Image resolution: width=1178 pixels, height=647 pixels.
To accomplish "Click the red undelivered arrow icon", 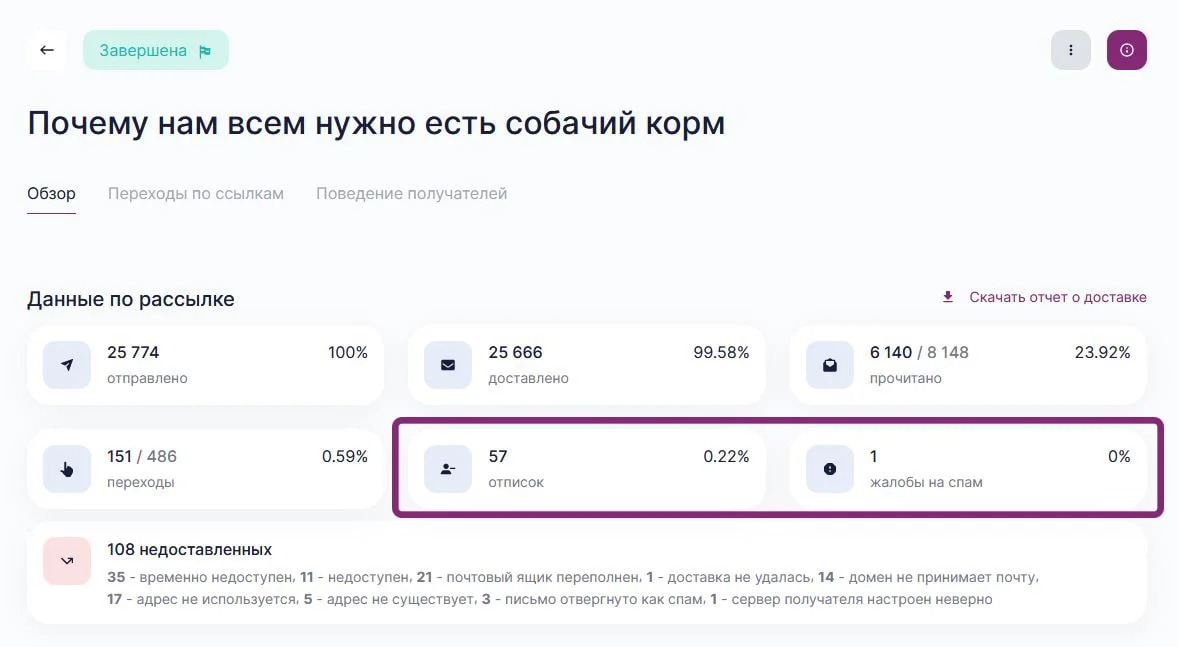I will (x=67, y=561).
